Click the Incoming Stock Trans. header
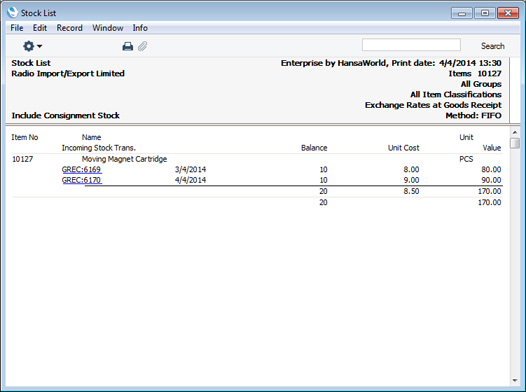526x392 pixels. [99, 148]
